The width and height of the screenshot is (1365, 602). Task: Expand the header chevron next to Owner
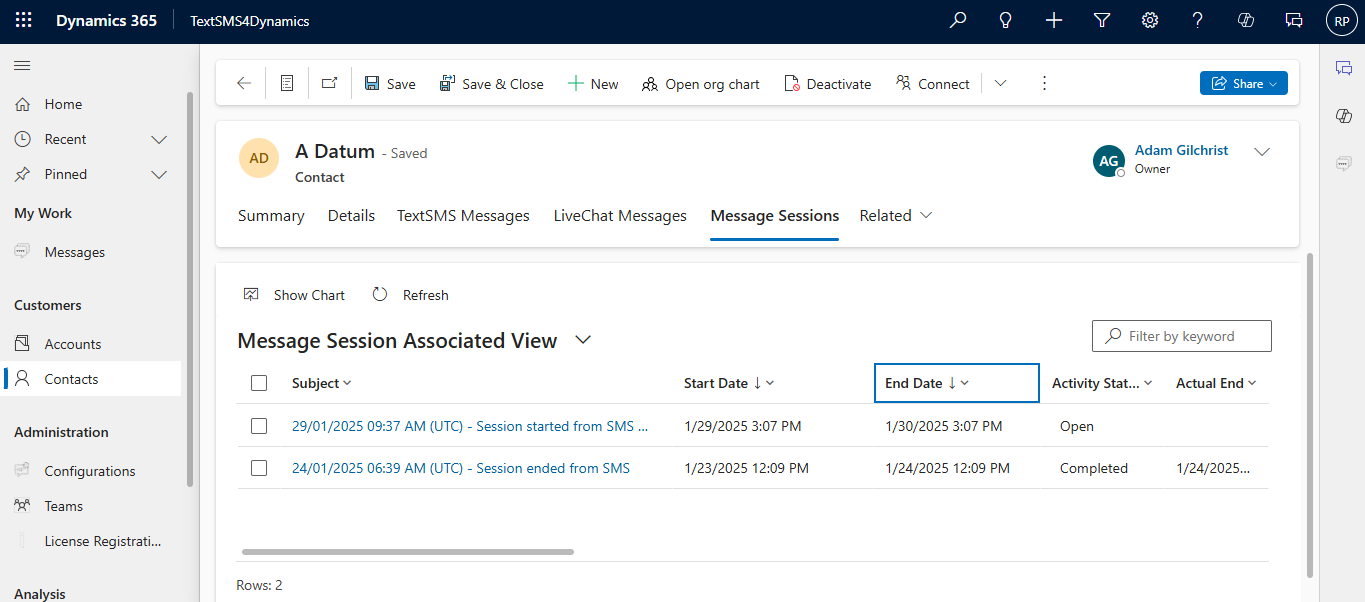[1262, 152]
